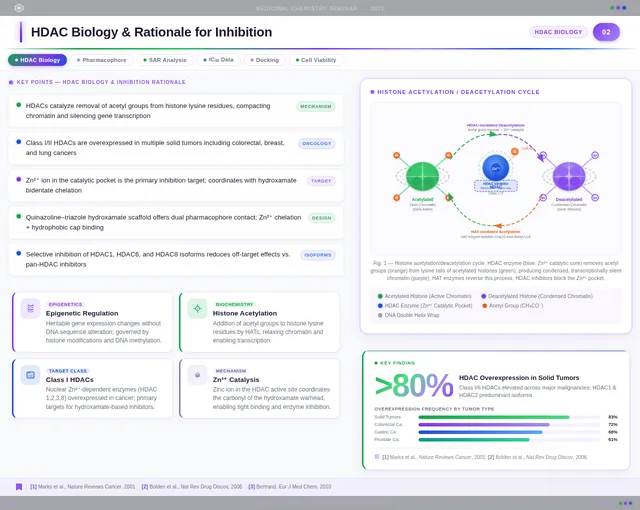Image resolution: width=640 pixels, height=510 pixels.
Task: Select the purple deacetylated histone graphic
Action: tap(568, 176)
